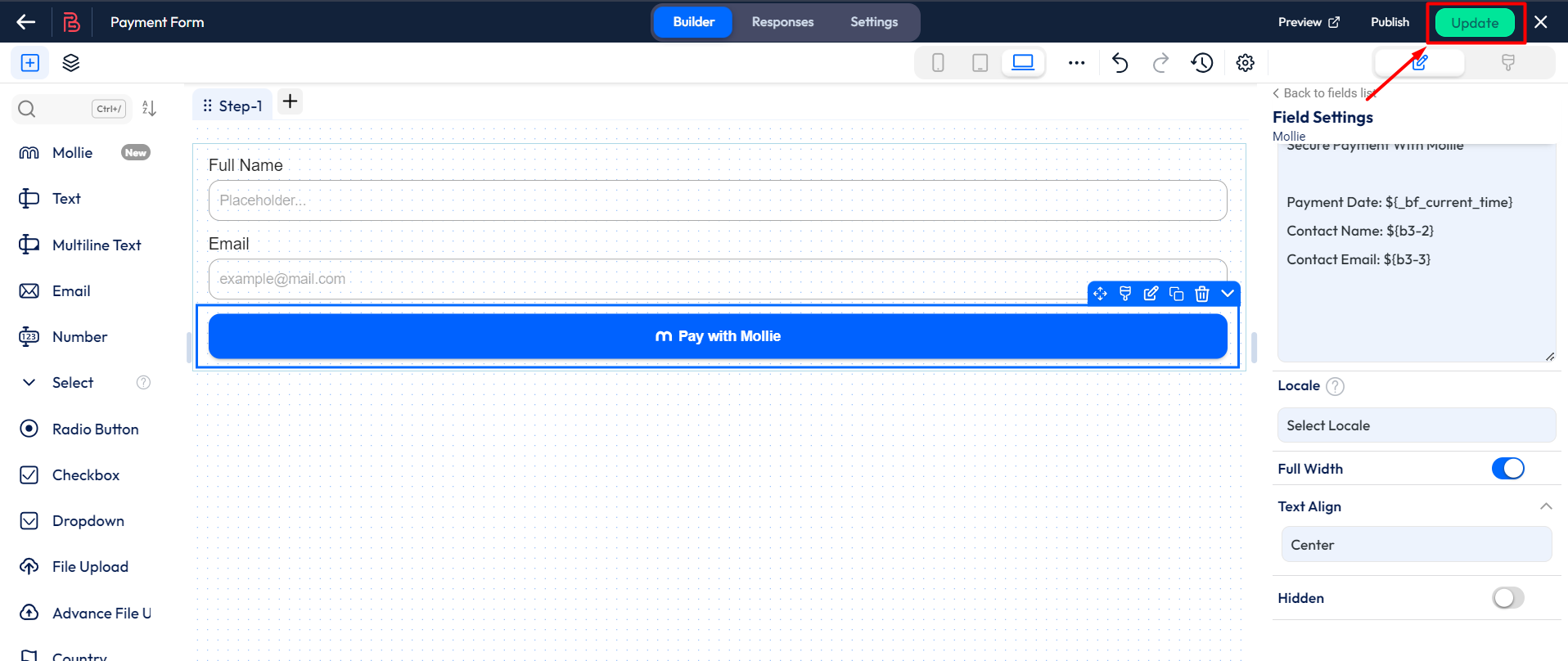Open the Select Locale dropdown
Image resolution: width=1568 pixels, height=661 pixels.
(1416, 425)
